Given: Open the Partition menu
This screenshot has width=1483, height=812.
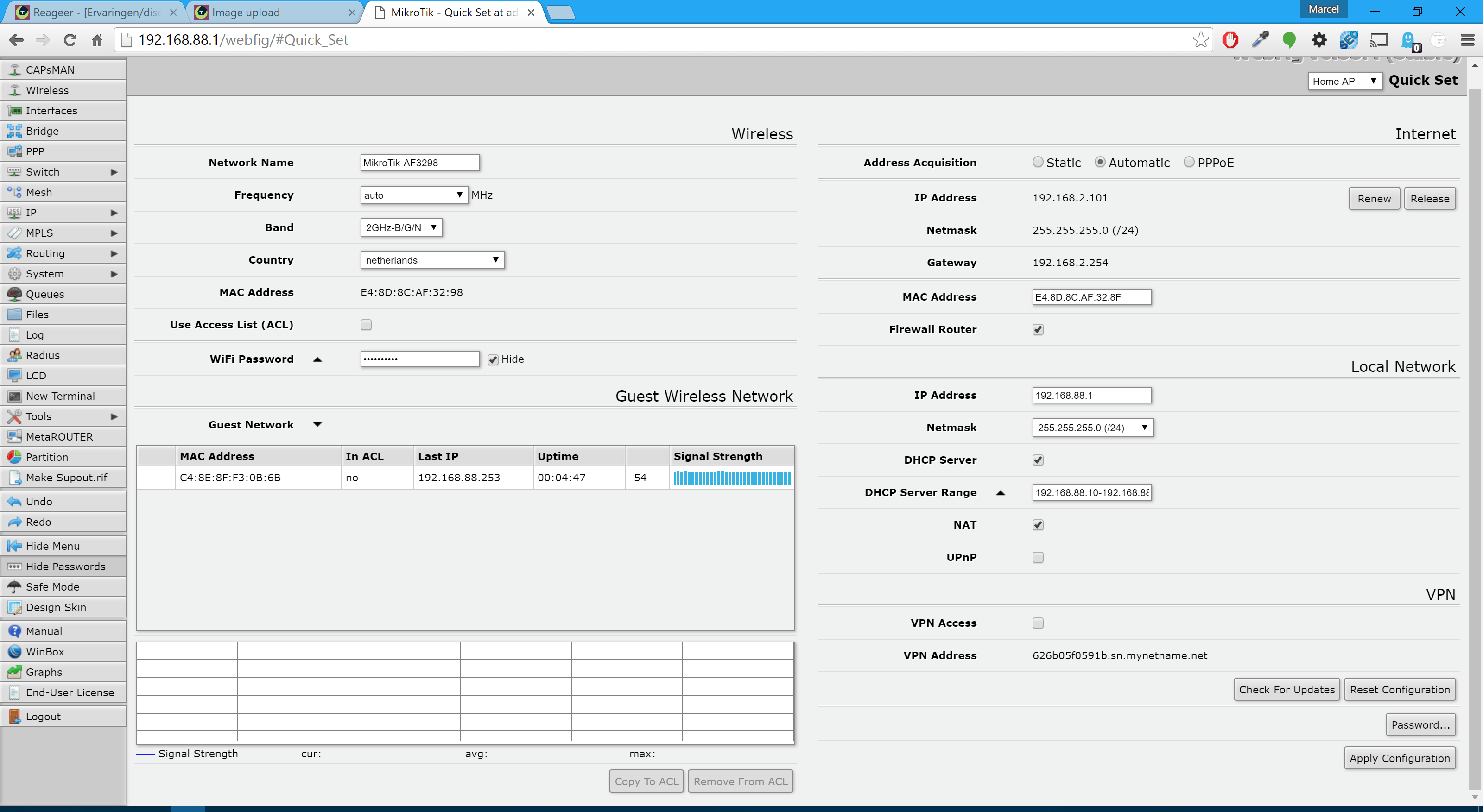Looking at the screenshot, I should click(63, 457).
